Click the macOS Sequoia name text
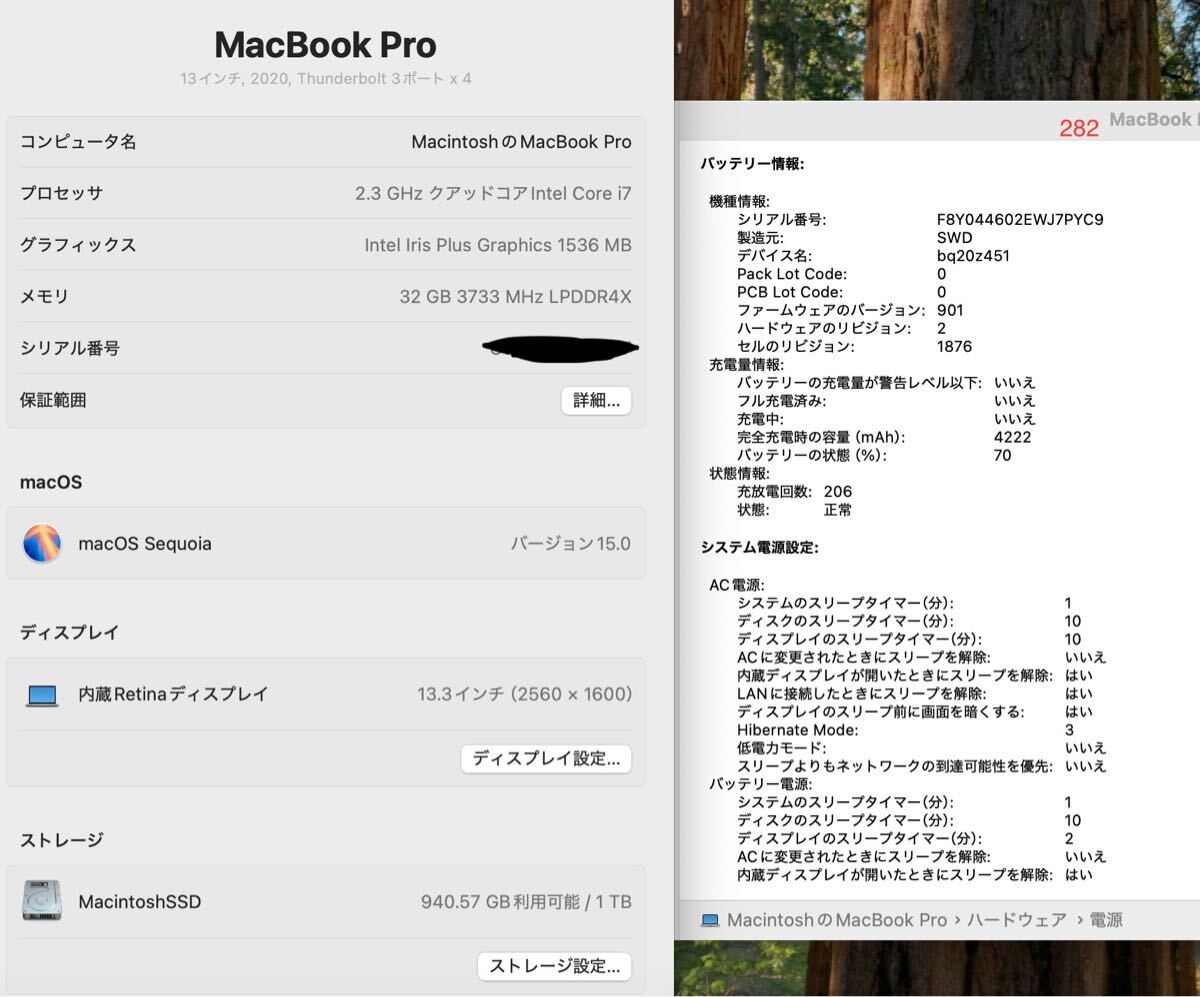 (145, 544)
